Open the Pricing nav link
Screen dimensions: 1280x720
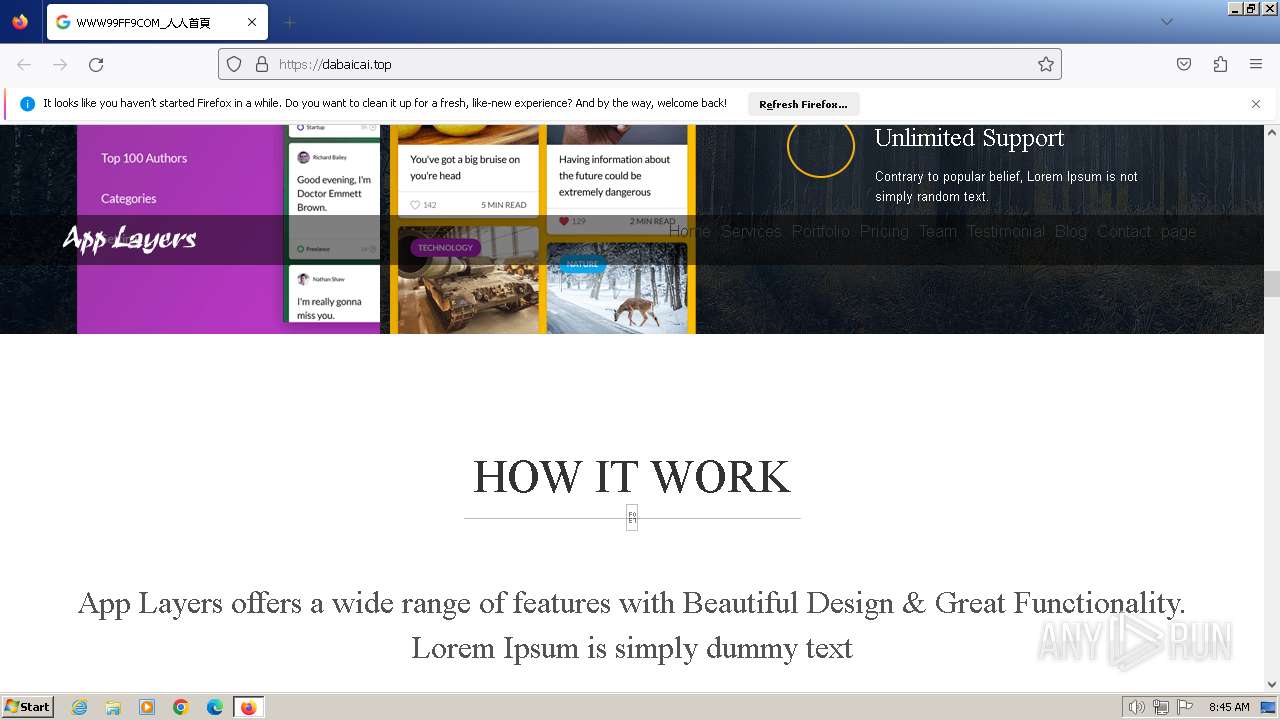coord(884,231)
